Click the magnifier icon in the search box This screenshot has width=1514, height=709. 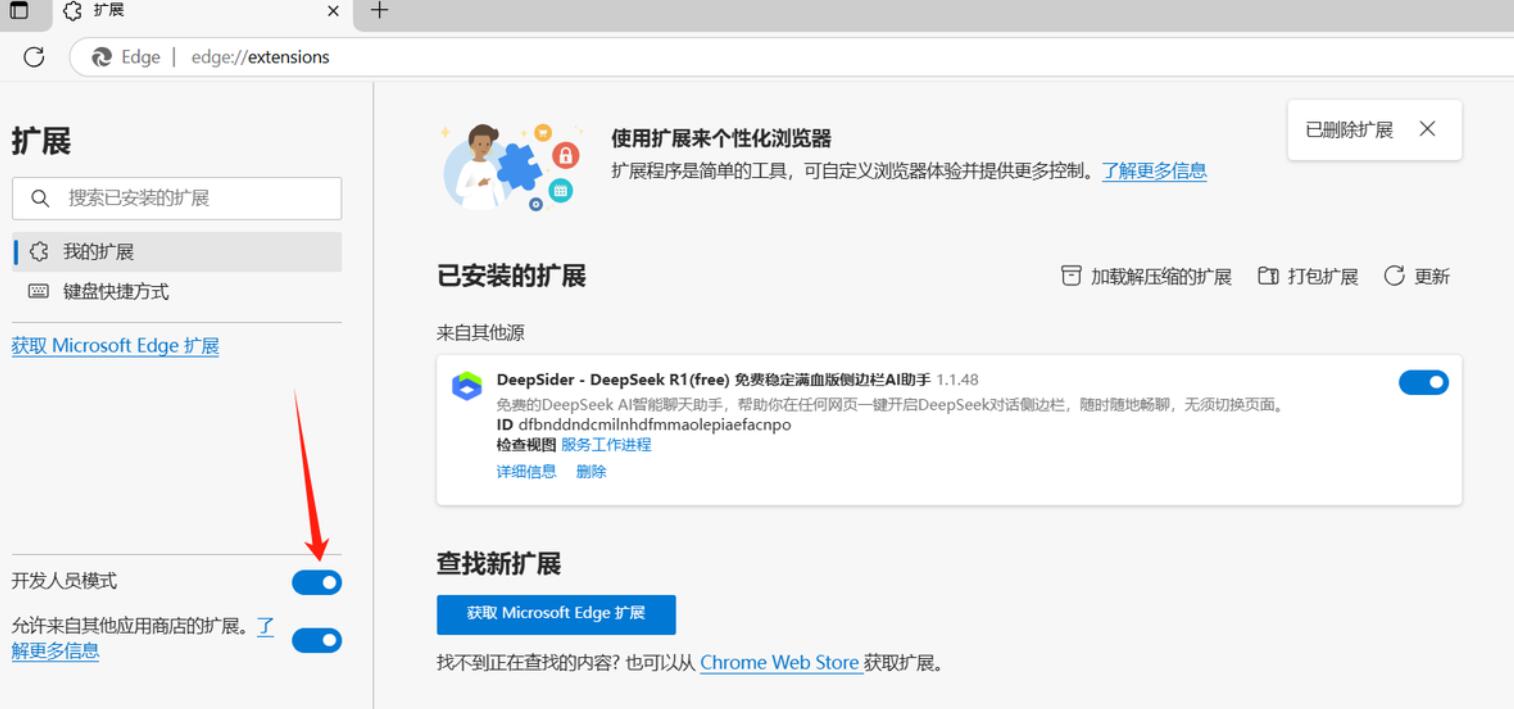(40, 198)
